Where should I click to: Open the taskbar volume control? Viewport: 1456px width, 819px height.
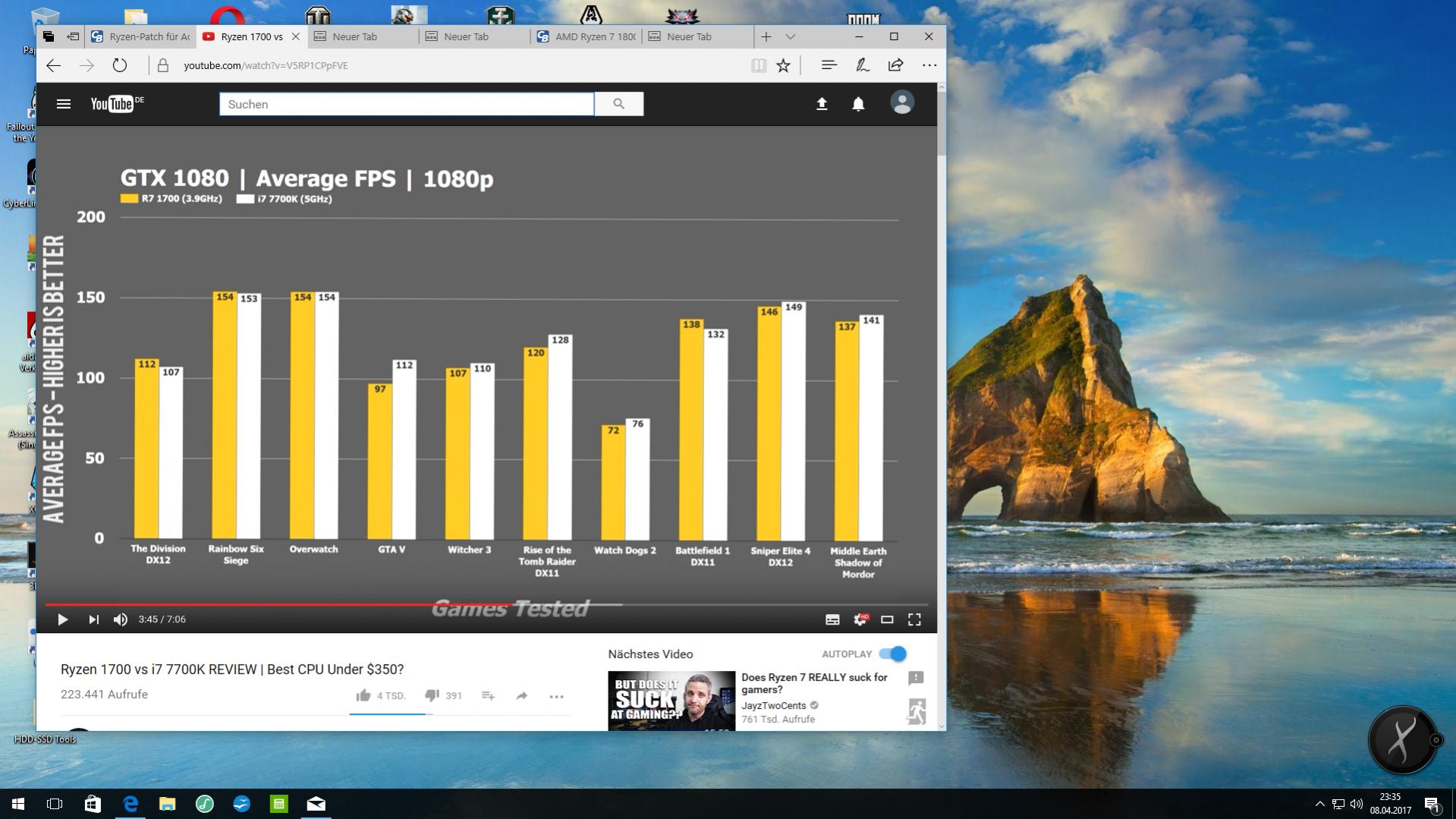tap(1357, 804)
